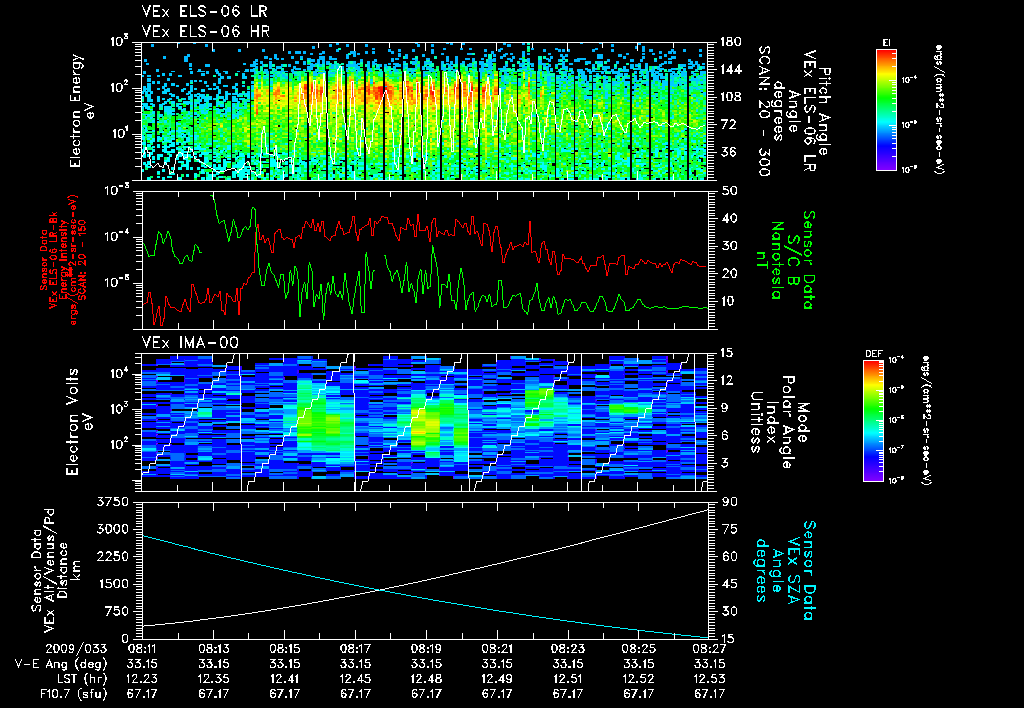Click the 50 nanotesla tick label
Screen dimensions: 1024x708
tap(730, 191)
